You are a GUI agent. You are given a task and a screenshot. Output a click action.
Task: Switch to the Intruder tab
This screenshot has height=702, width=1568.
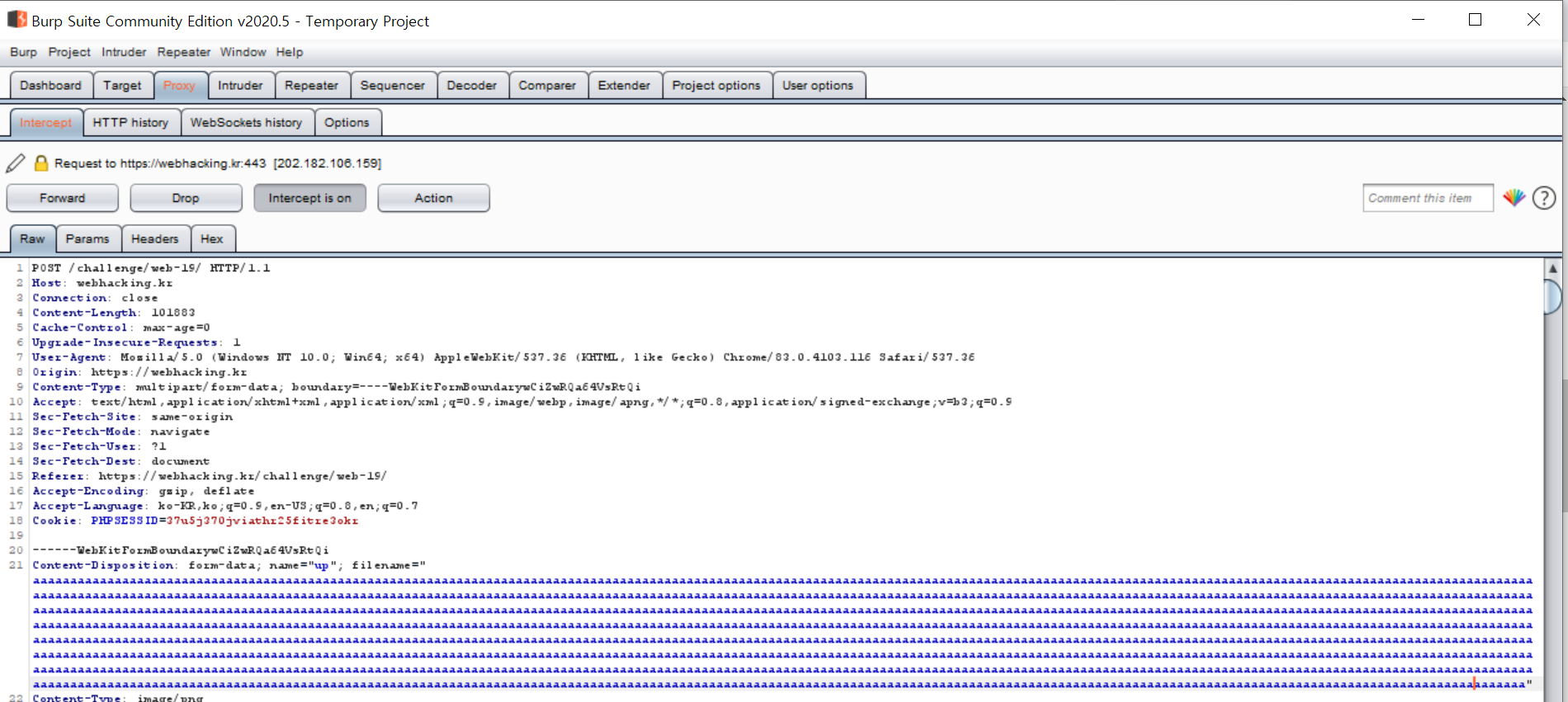point(240,85)
